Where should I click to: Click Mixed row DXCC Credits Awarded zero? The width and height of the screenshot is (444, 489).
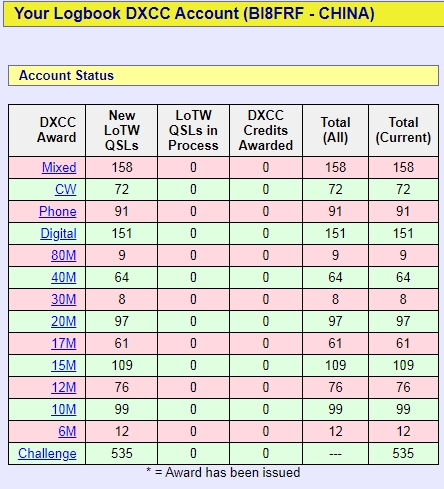[266, 167]
